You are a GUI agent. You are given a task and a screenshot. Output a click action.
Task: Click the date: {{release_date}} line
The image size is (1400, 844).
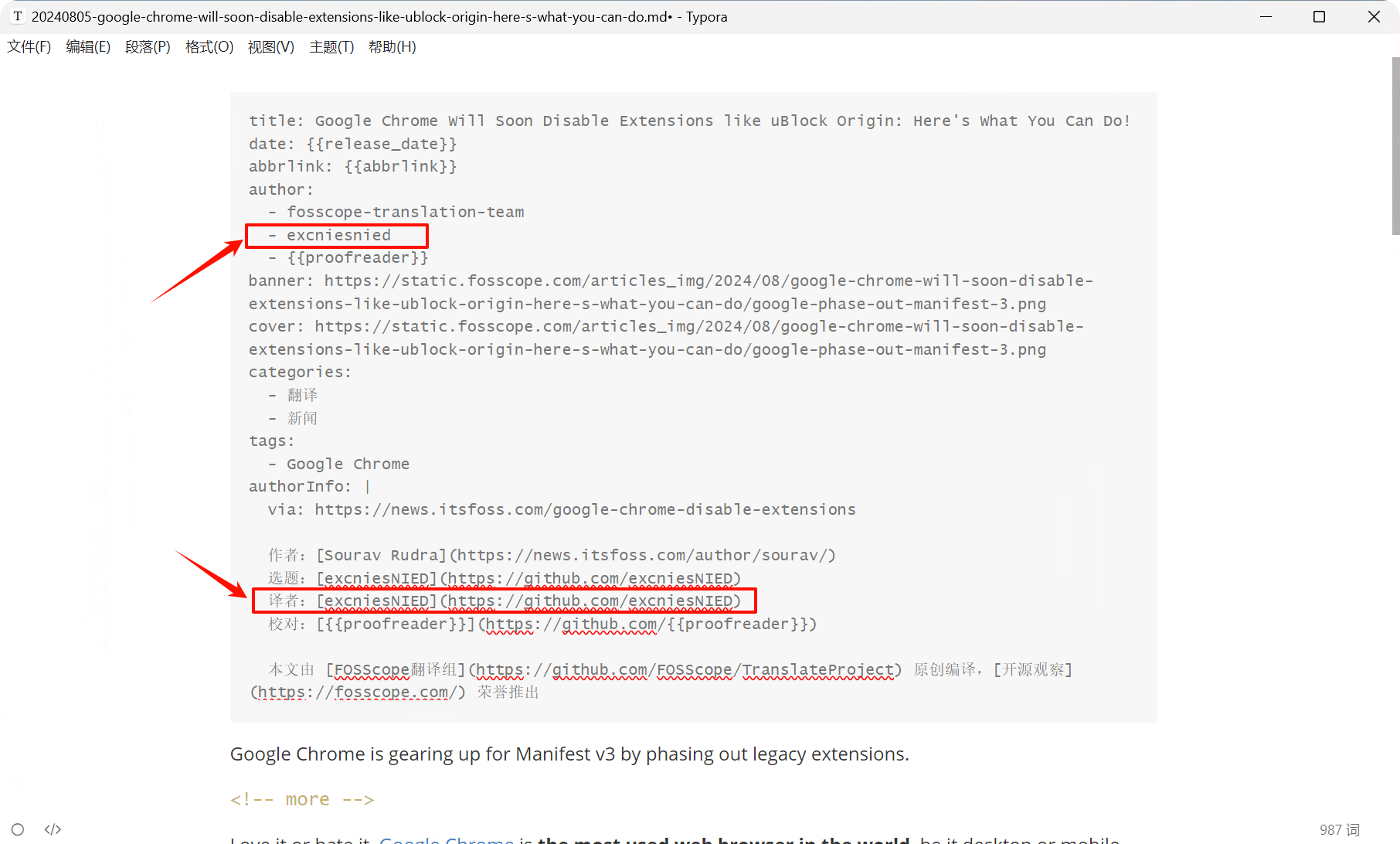[x=352, y=144]
